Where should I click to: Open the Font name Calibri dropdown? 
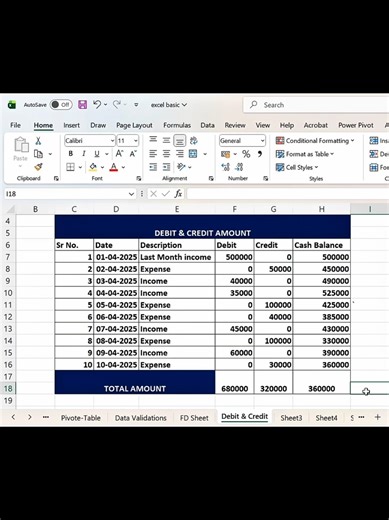coord(112,141)
